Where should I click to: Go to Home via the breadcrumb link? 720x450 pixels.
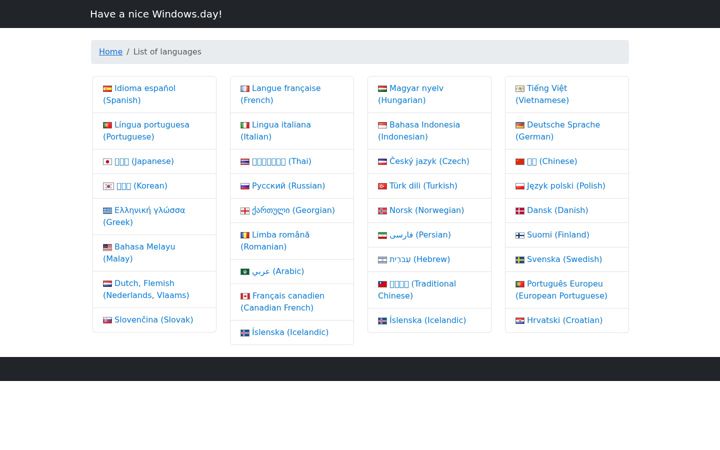(x=111, y=52)
